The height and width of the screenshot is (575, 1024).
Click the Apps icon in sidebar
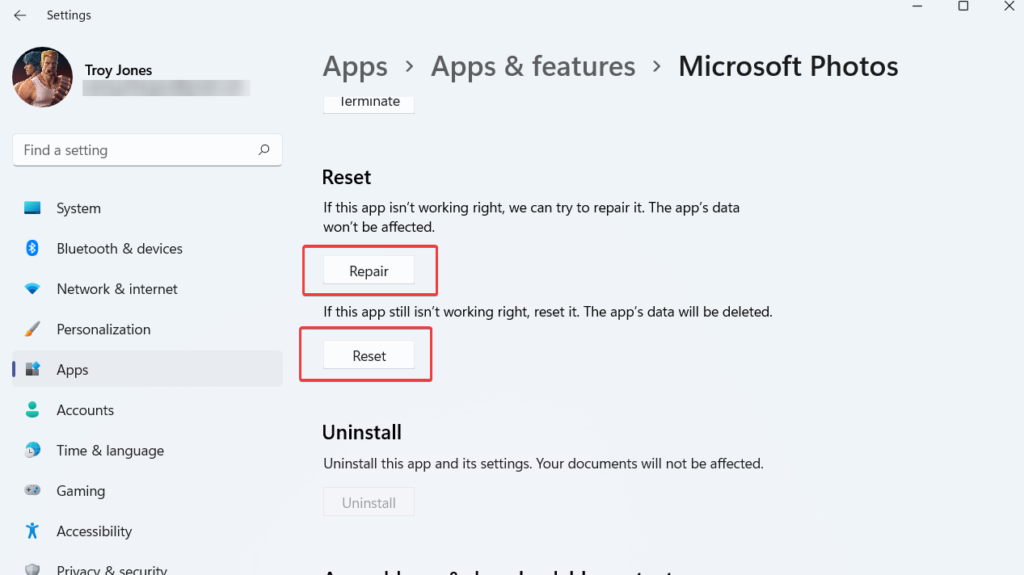click(x=32, y=369)
